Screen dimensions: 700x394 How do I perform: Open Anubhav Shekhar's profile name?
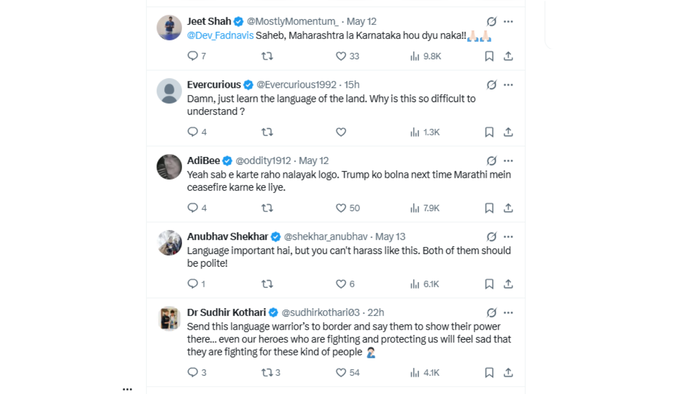point(227,236)
